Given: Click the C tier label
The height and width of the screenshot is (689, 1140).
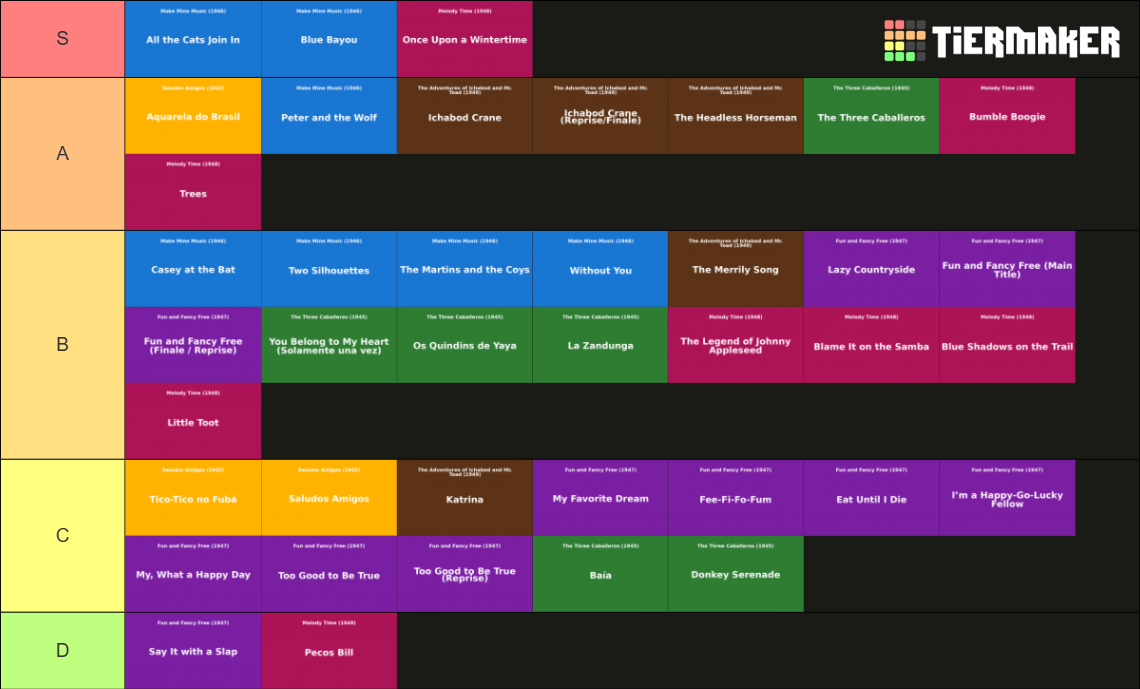Looking at the screenshot, I should (x=63, y=536).
